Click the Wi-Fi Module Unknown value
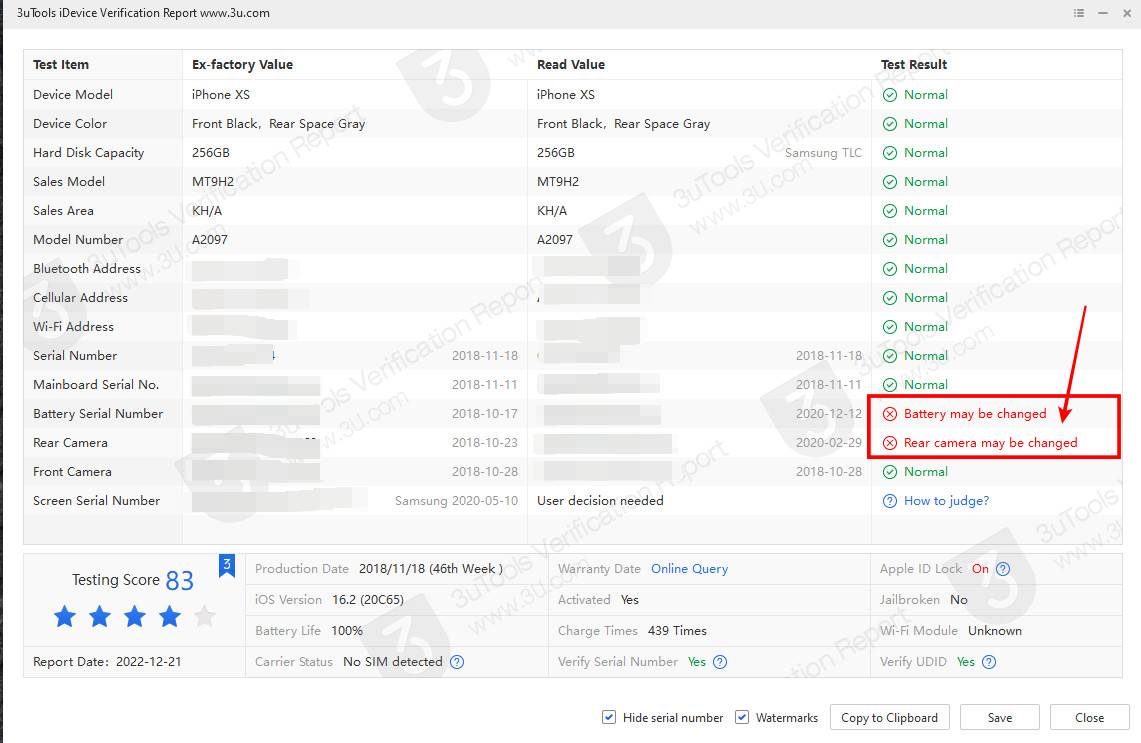Viewport: 1141px width, 743px height. coord(995,631)
